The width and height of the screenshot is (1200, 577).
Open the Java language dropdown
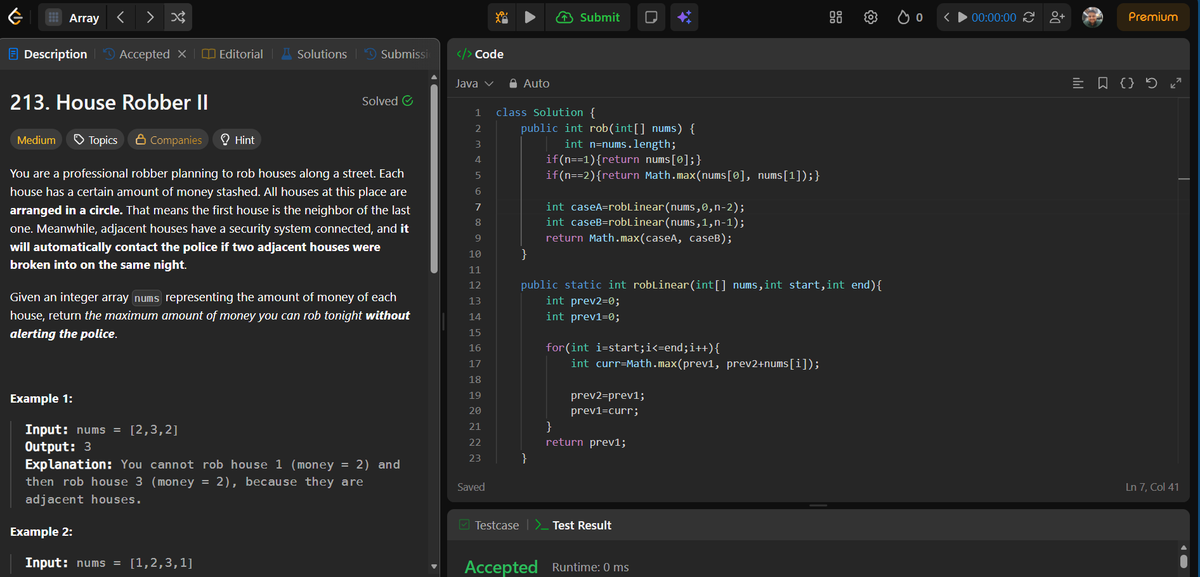474,83
